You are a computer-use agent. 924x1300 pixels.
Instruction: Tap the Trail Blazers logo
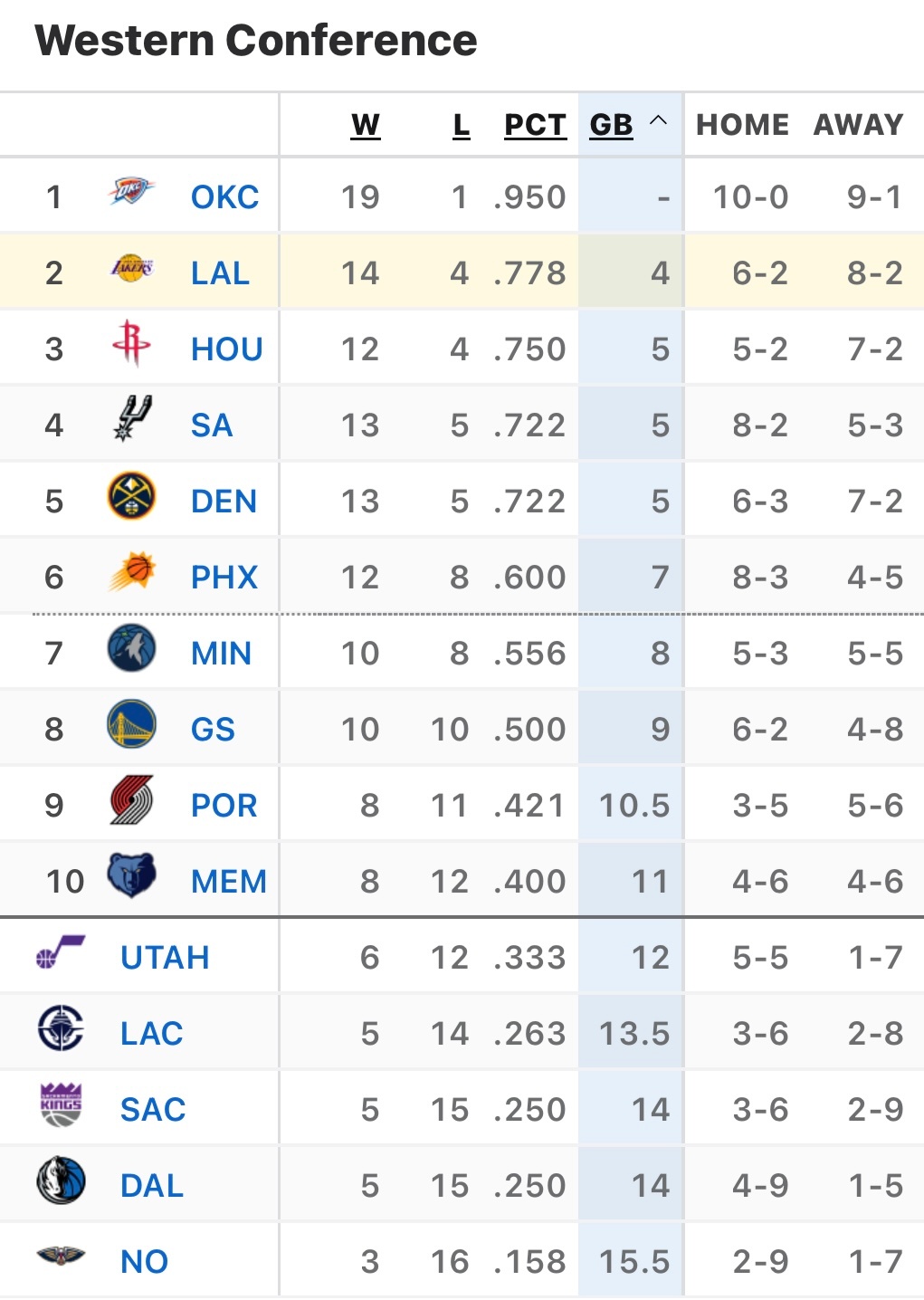click(131, 801)
